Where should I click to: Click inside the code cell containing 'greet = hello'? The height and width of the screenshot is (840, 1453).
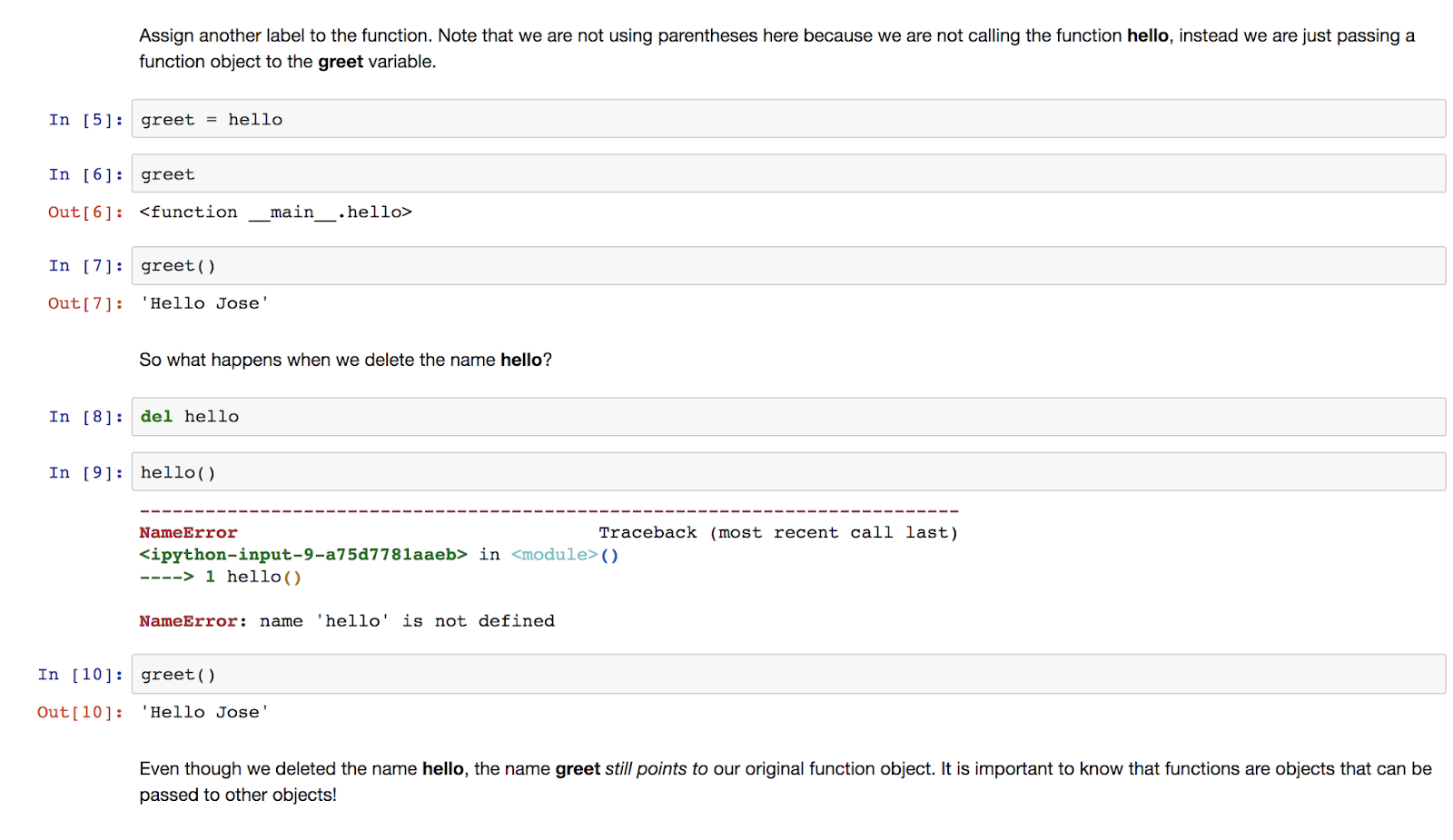pos(363,119)
